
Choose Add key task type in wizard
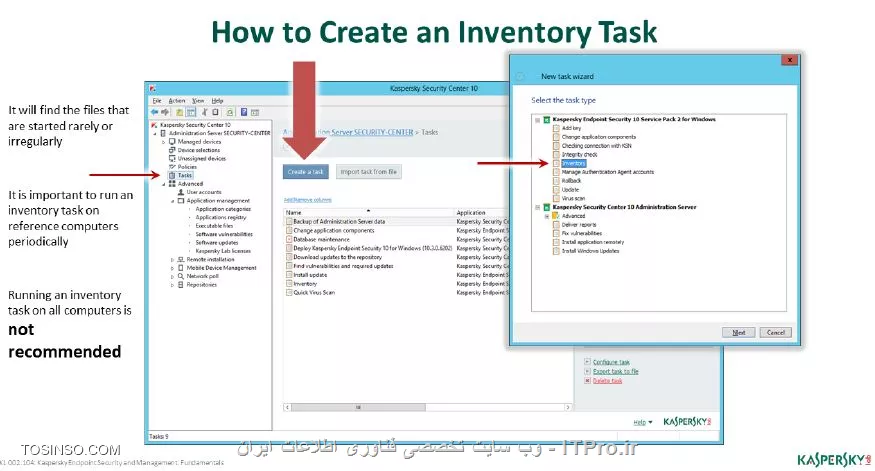coord(571,128)
